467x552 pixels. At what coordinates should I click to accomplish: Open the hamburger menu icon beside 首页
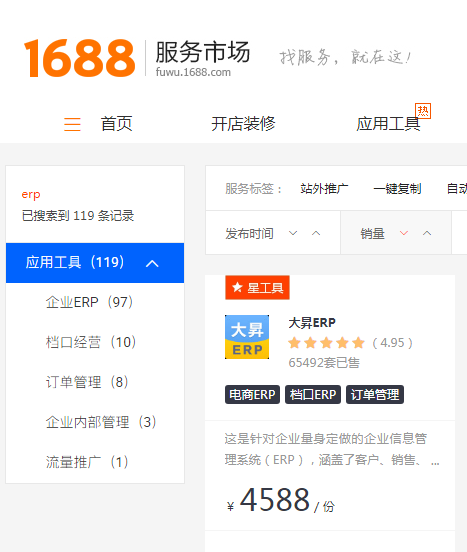click(x=72, y=124)
